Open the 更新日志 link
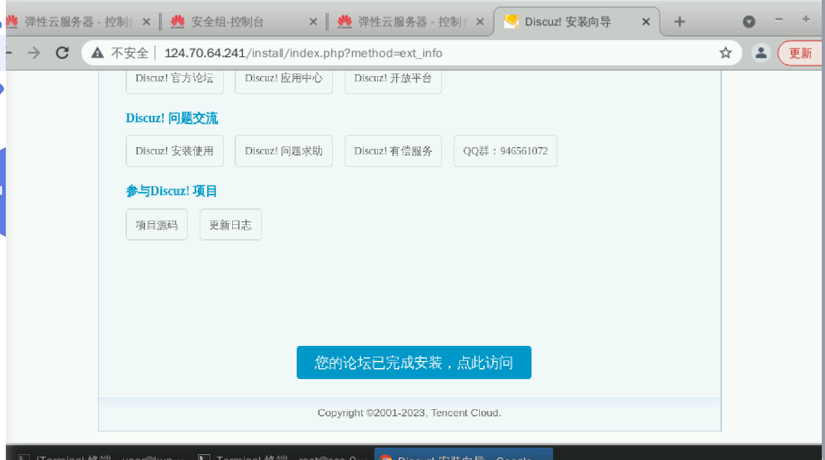The height and width of the screenshot is (460, 825). (x=230, y=225)
